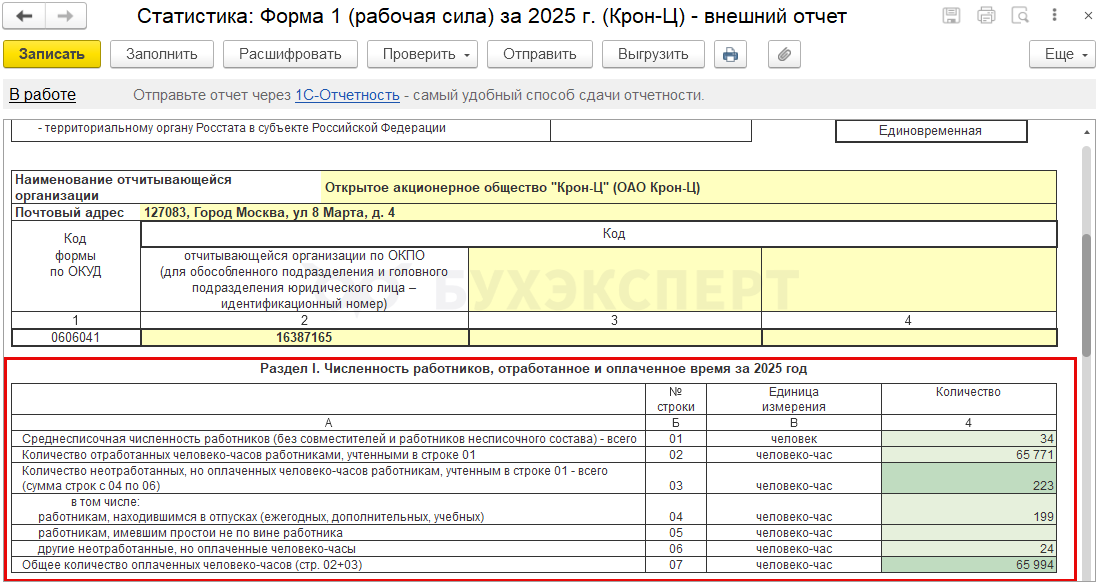The width and height of the screenshot is (1100, 582).
Task: Go back with the left arrow
Action: [25, 16]
